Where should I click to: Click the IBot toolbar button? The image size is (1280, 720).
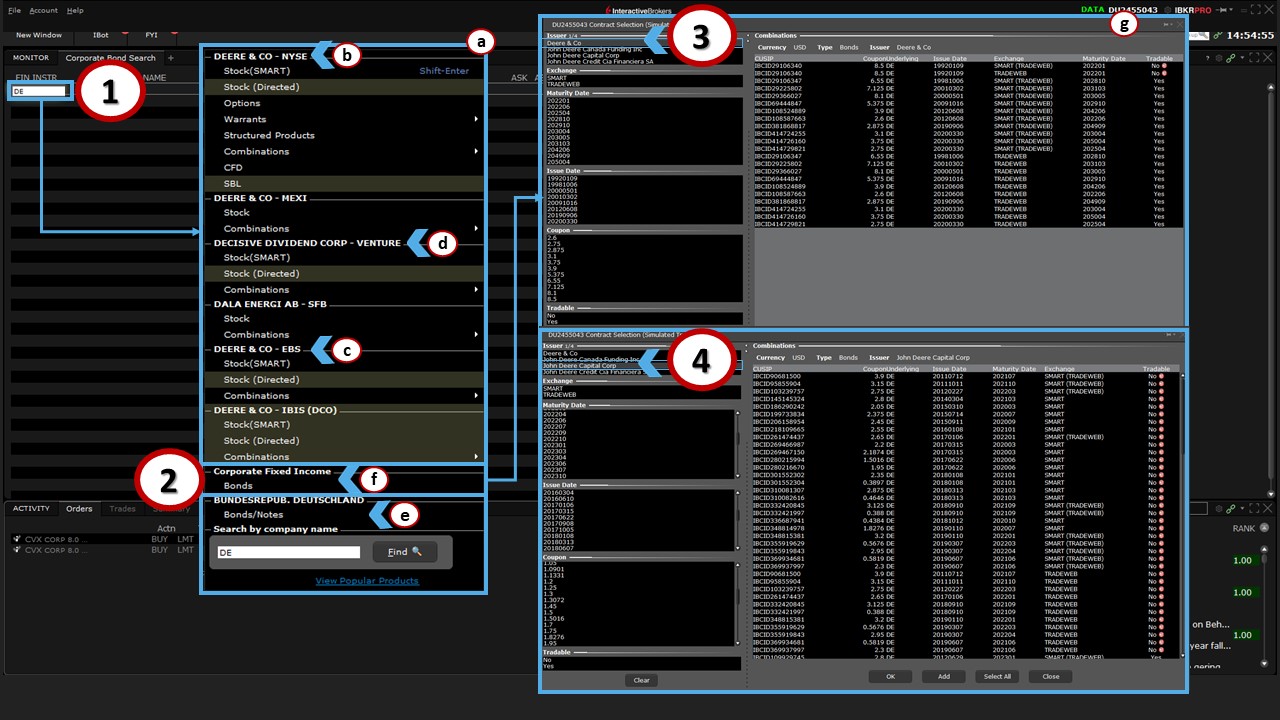pos(101,35)
